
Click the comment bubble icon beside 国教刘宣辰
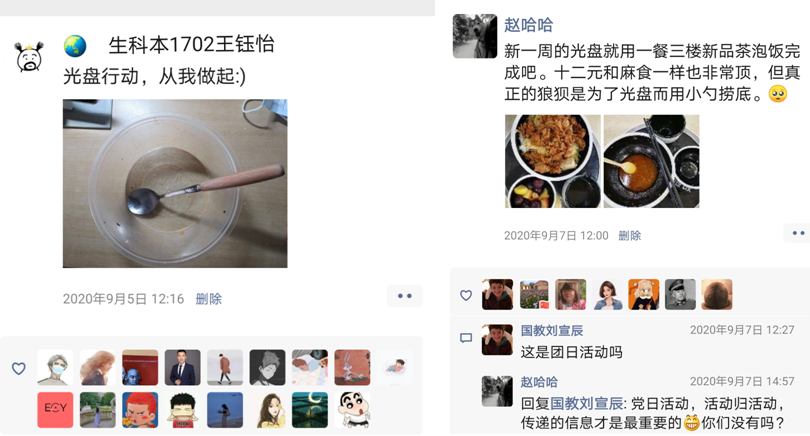tap(466, 338)
